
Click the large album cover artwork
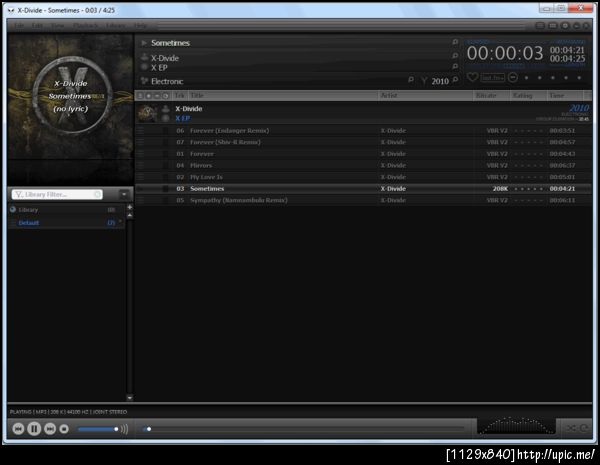(x=70, y=96)
